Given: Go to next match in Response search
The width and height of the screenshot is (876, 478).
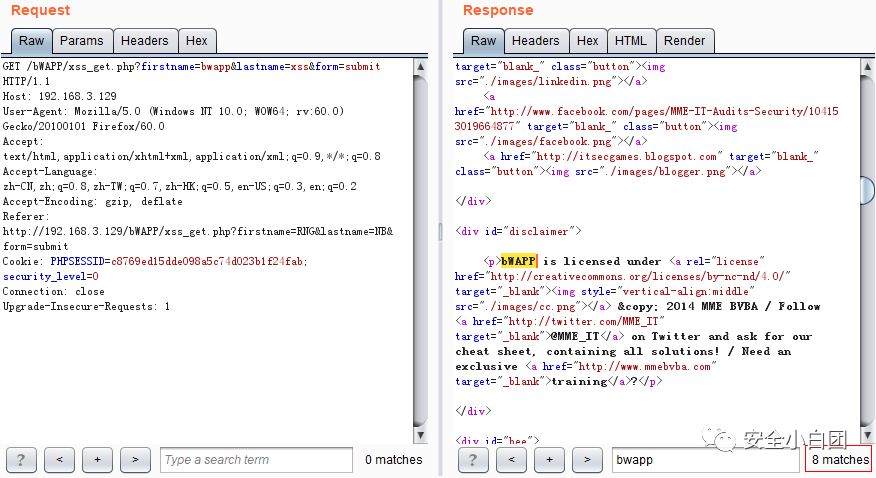Looking at the screenshot, I should [x=587, y=460].
